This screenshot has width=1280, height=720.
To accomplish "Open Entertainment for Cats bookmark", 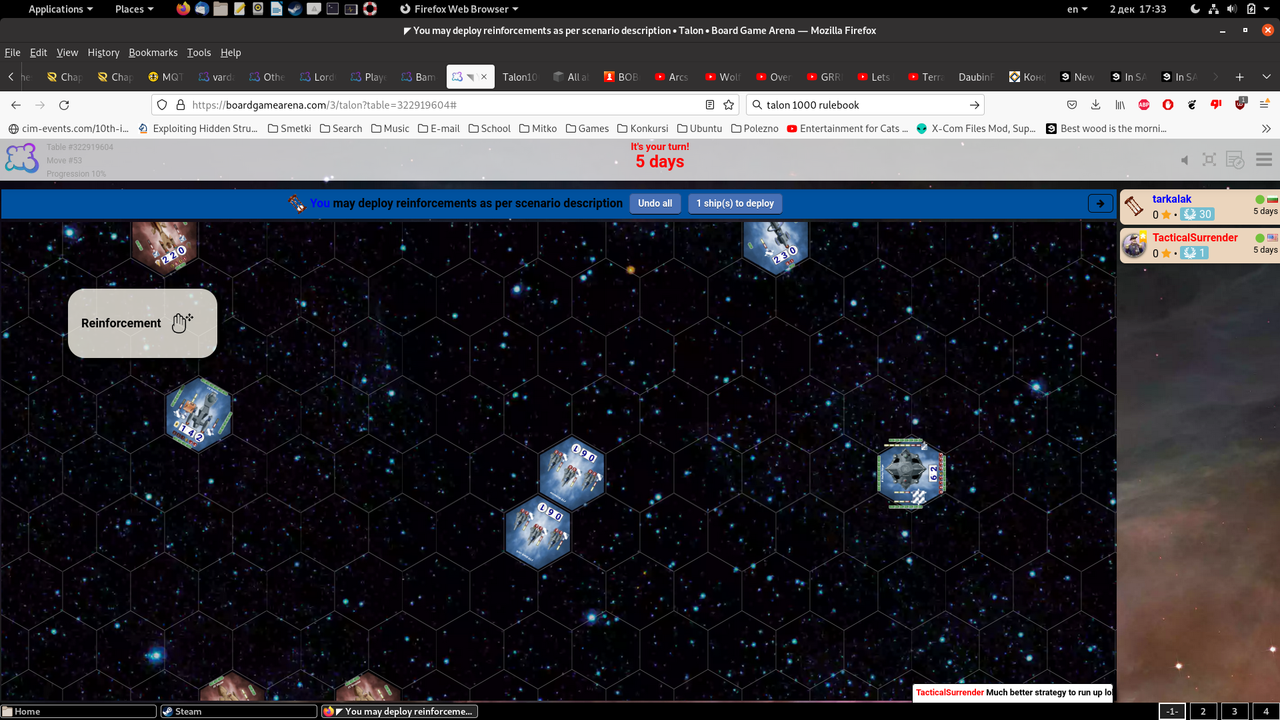I will (847, 128).
